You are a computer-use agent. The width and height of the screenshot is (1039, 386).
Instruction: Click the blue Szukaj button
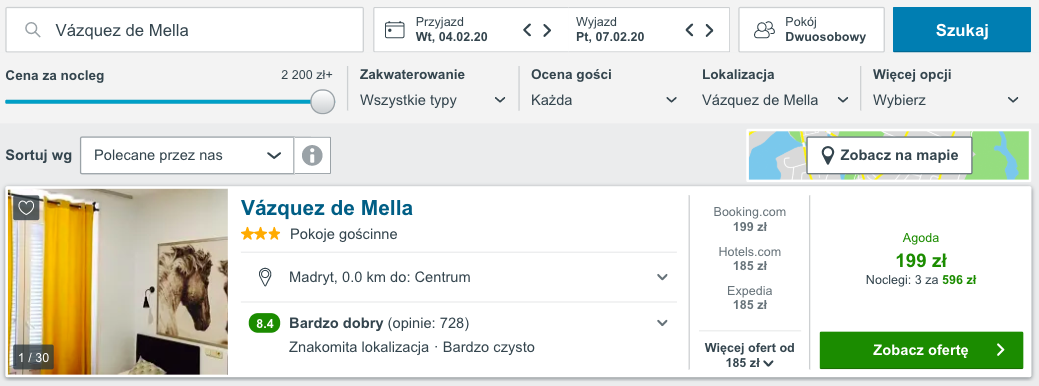[962, 30]
